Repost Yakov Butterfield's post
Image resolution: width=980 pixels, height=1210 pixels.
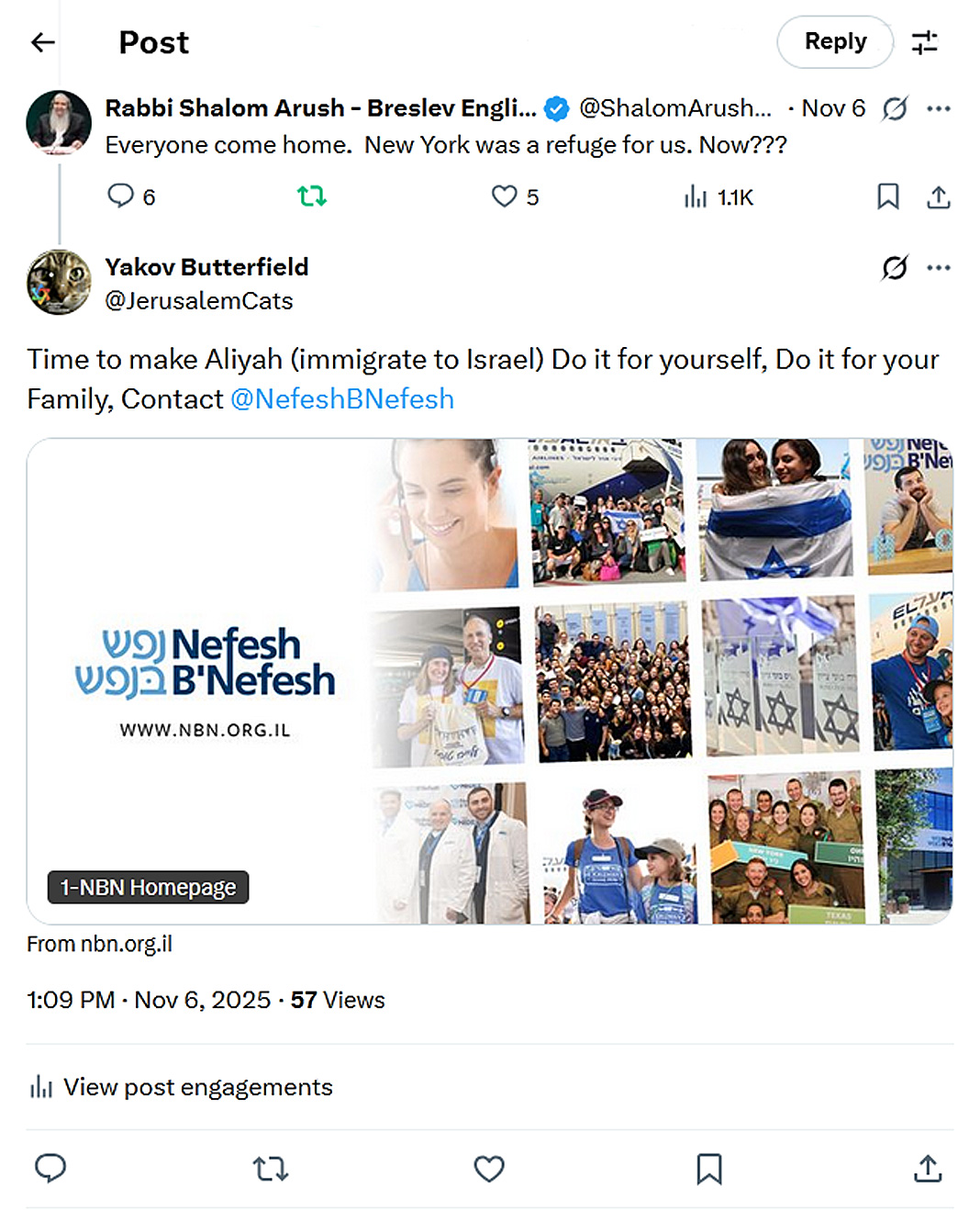pos(271,1169)
